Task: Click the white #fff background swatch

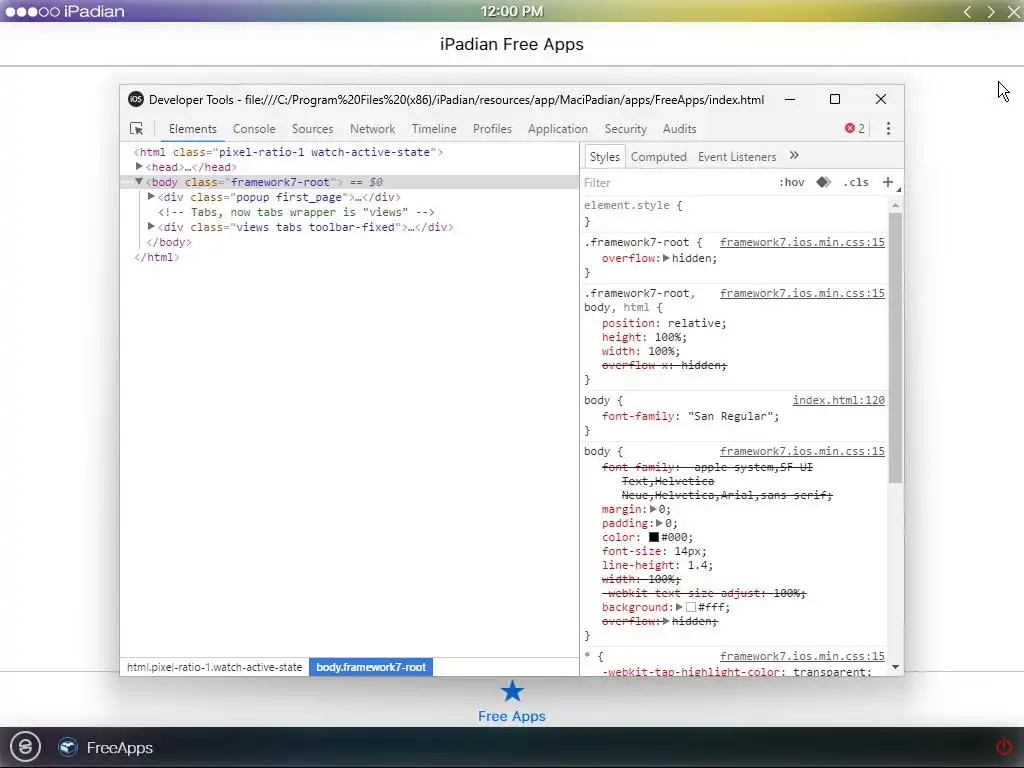Action: coord(691,607)
